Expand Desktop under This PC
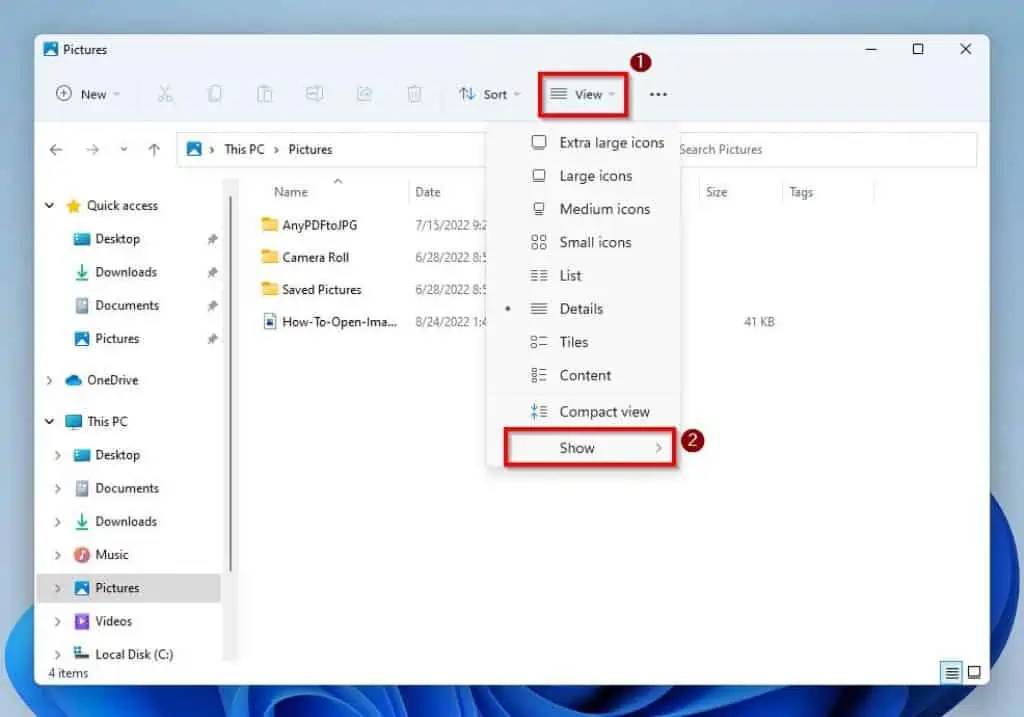The height and width of the screenshot is (717, 1024). click(x=57, y=455)
